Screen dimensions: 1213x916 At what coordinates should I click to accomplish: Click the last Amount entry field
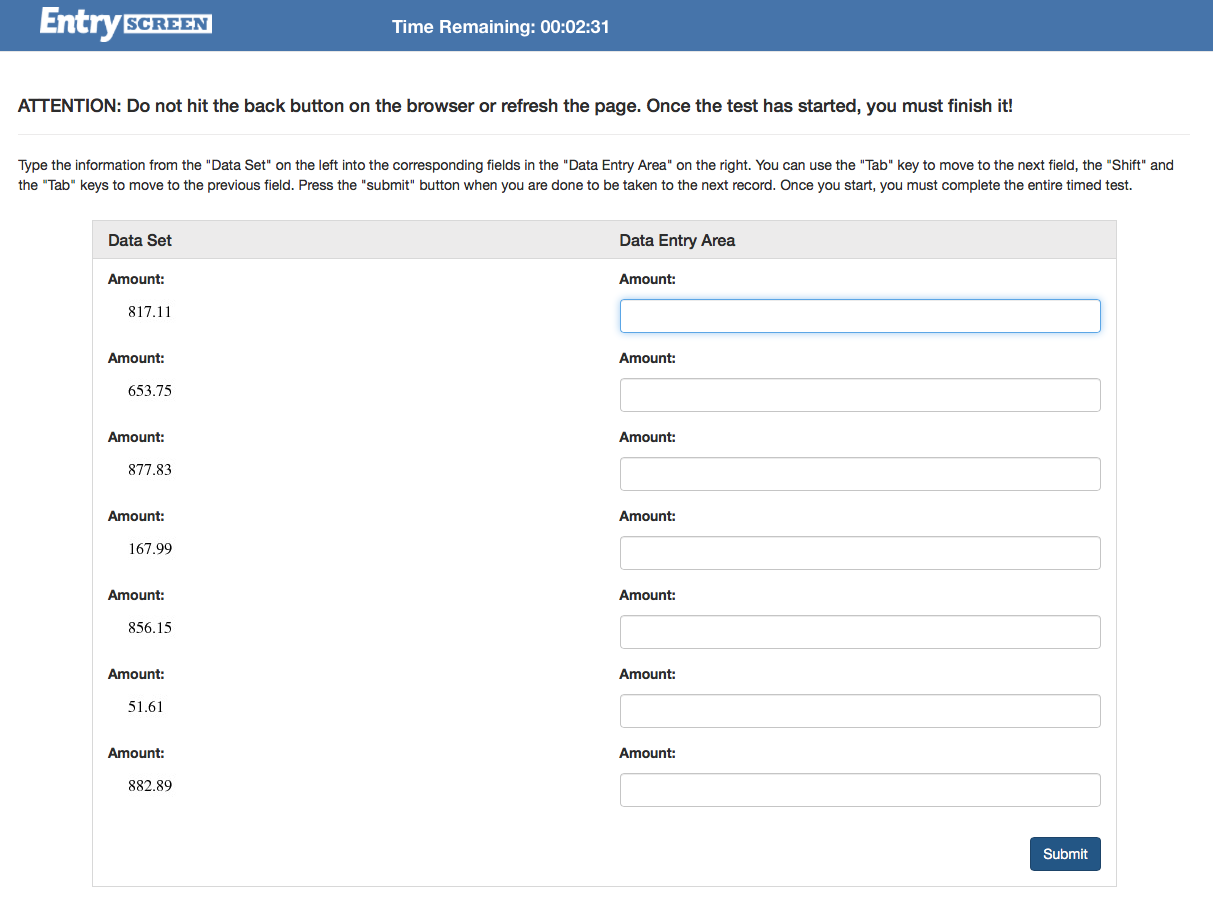pos(860,789)
